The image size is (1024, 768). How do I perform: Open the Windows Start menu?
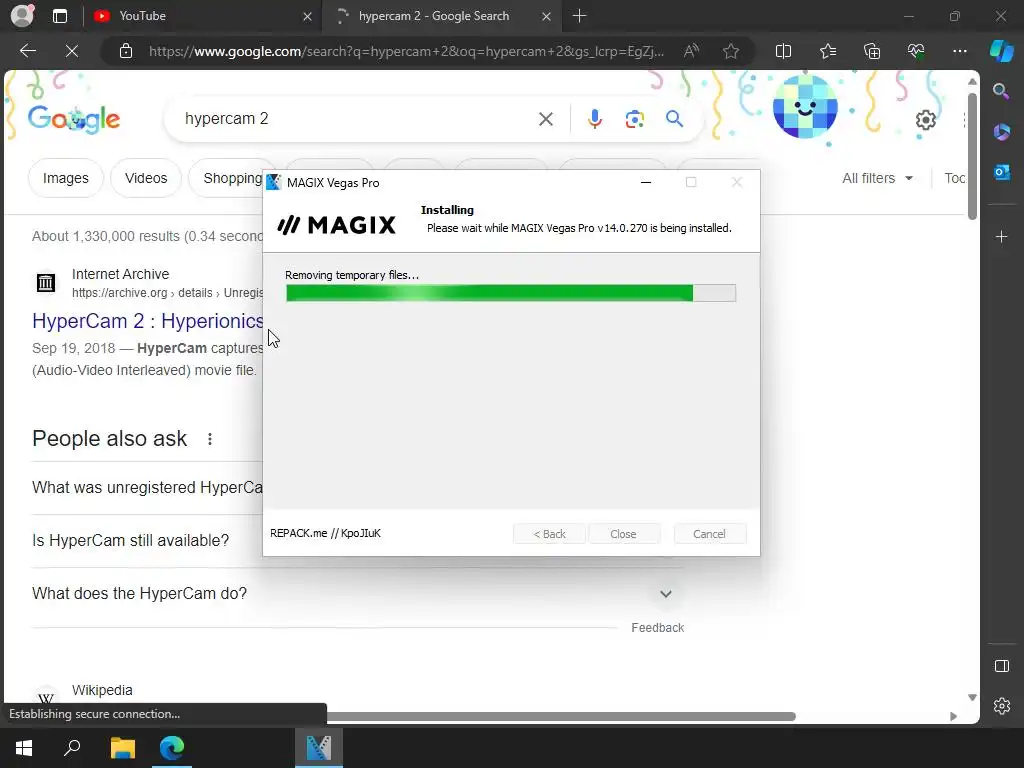(x=24, y=747)
